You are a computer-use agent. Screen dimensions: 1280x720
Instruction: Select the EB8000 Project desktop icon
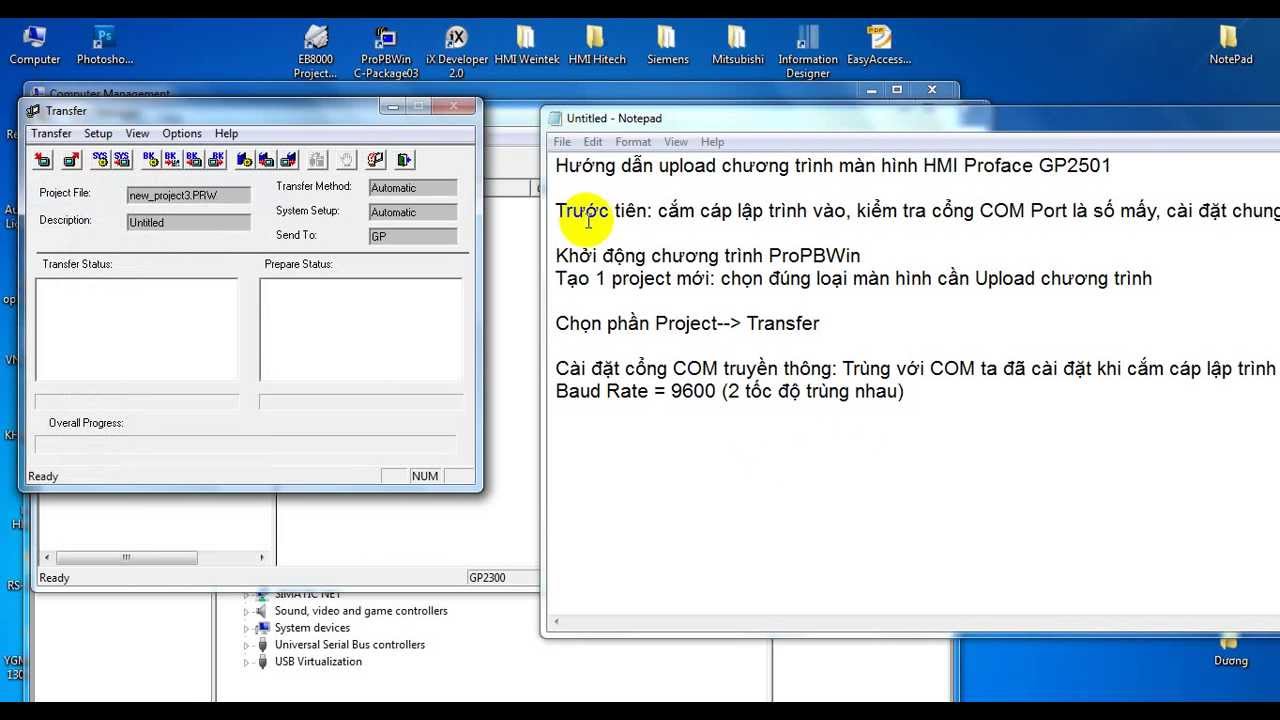pos(316,52)
